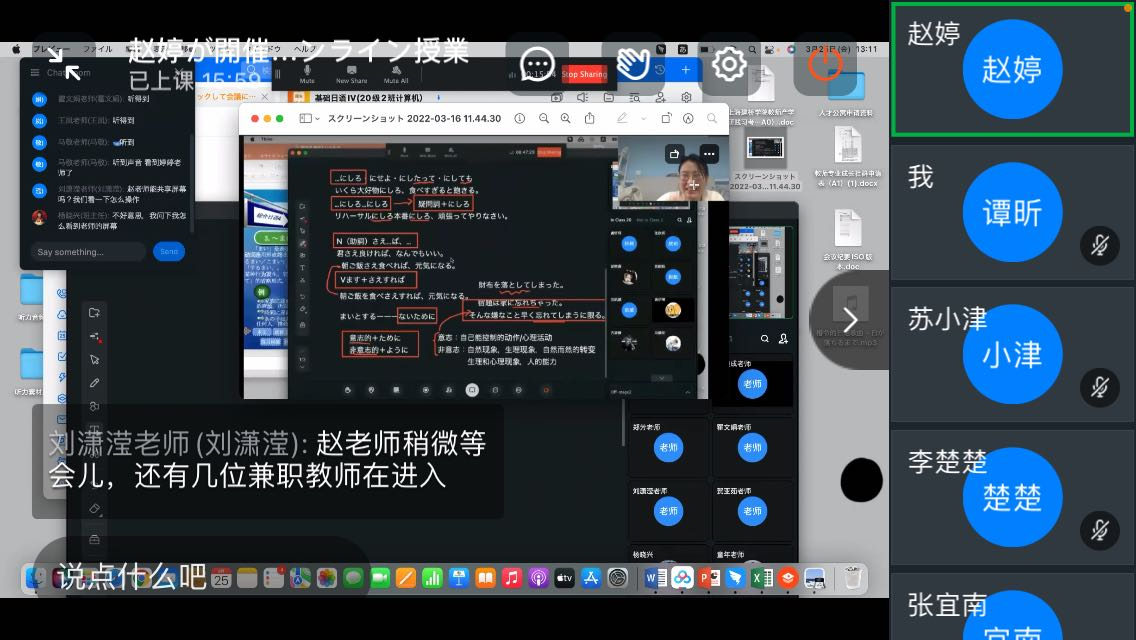Click the black floating circle button

click(x=861, y=480)
